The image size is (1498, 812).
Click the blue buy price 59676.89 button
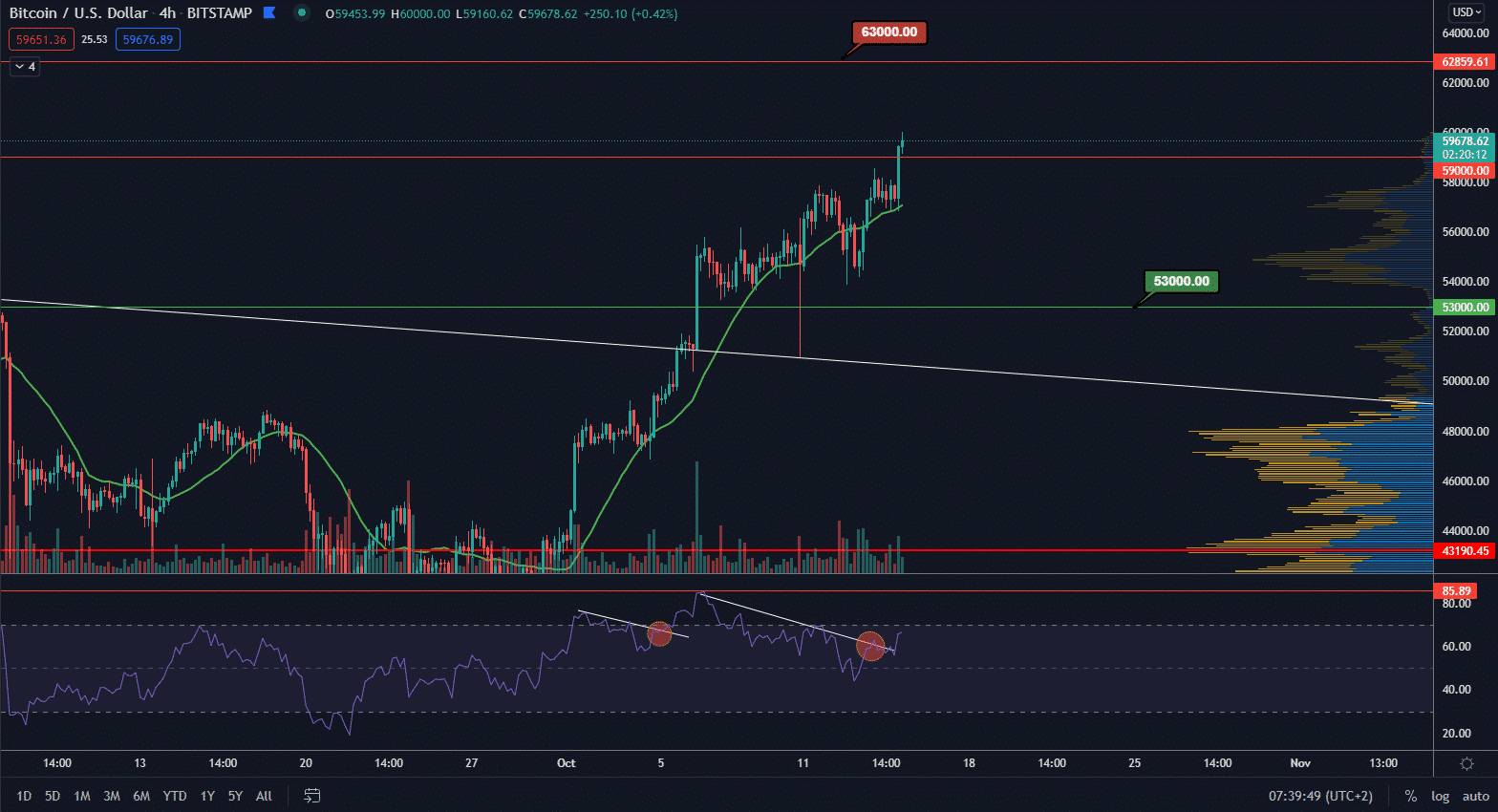[x=148, y=40]
